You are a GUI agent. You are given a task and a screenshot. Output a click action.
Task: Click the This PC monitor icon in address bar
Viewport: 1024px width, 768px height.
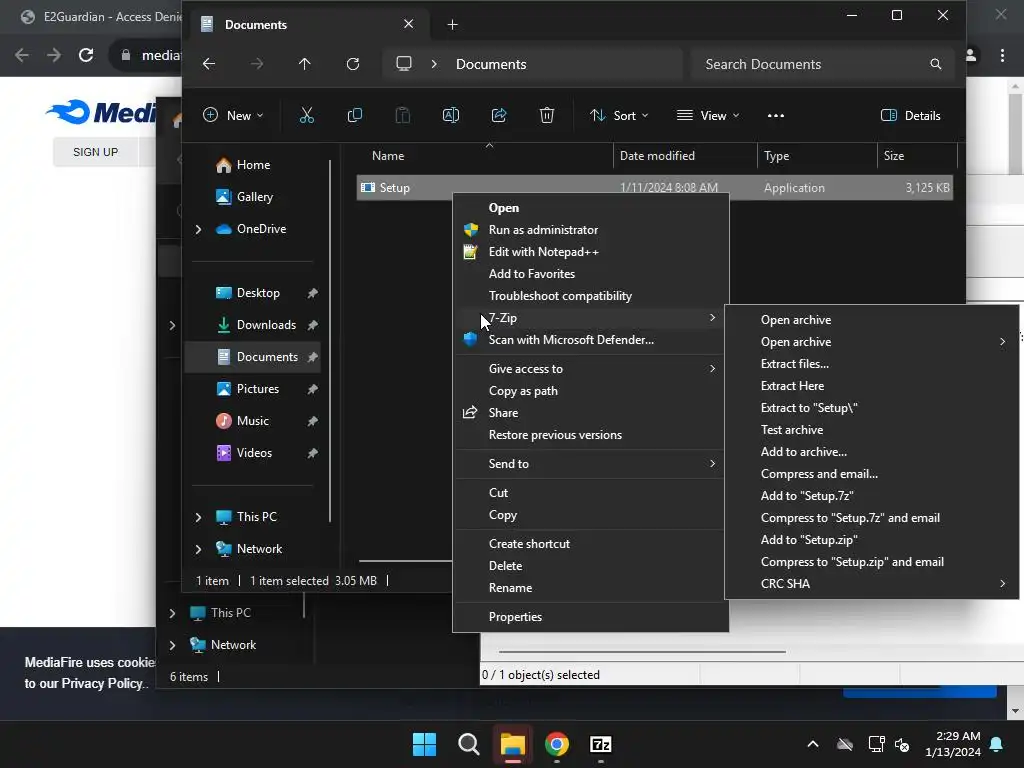(404, 64)
